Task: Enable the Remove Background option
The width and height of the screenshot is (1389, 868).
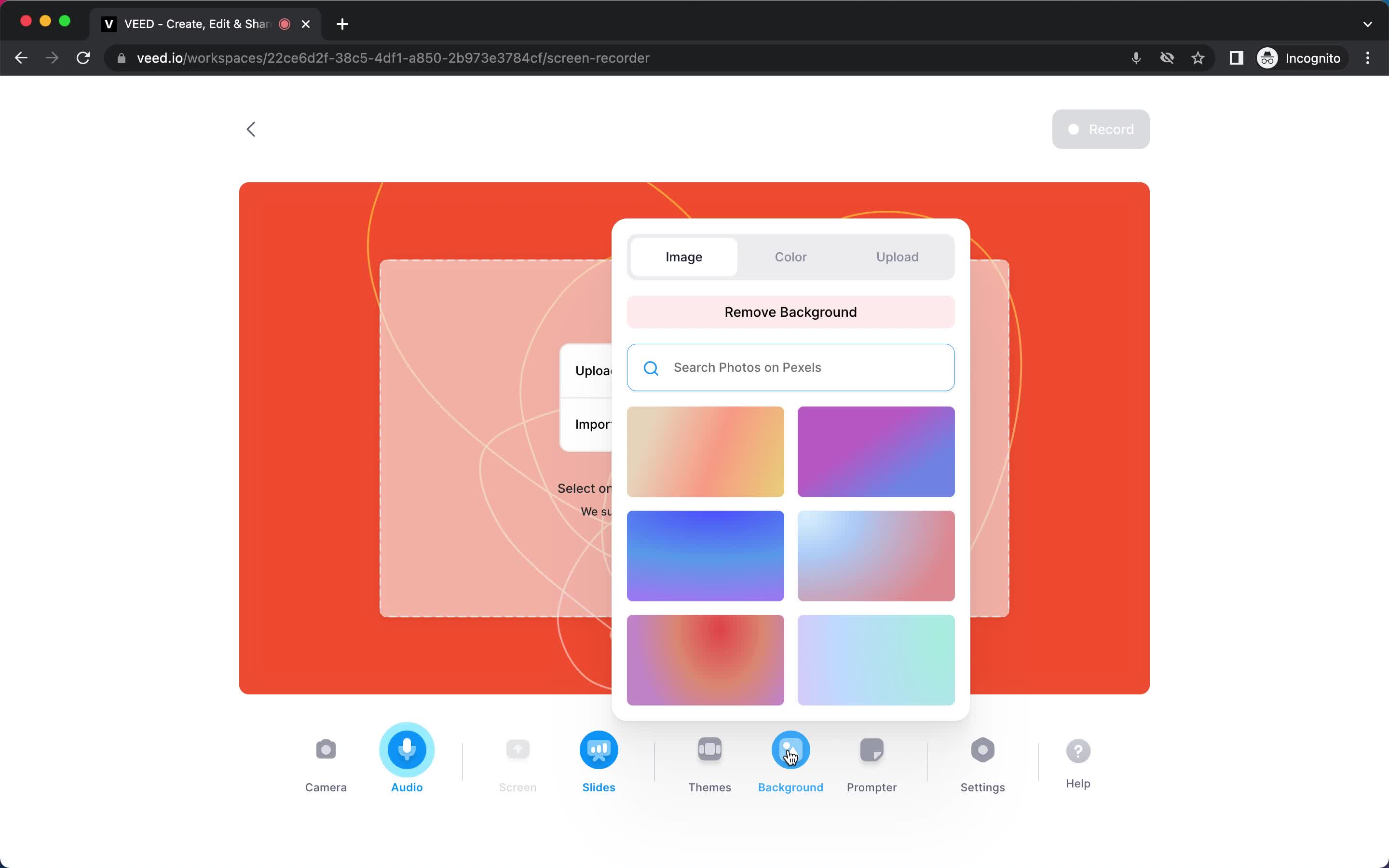Action: coord(790,311)
